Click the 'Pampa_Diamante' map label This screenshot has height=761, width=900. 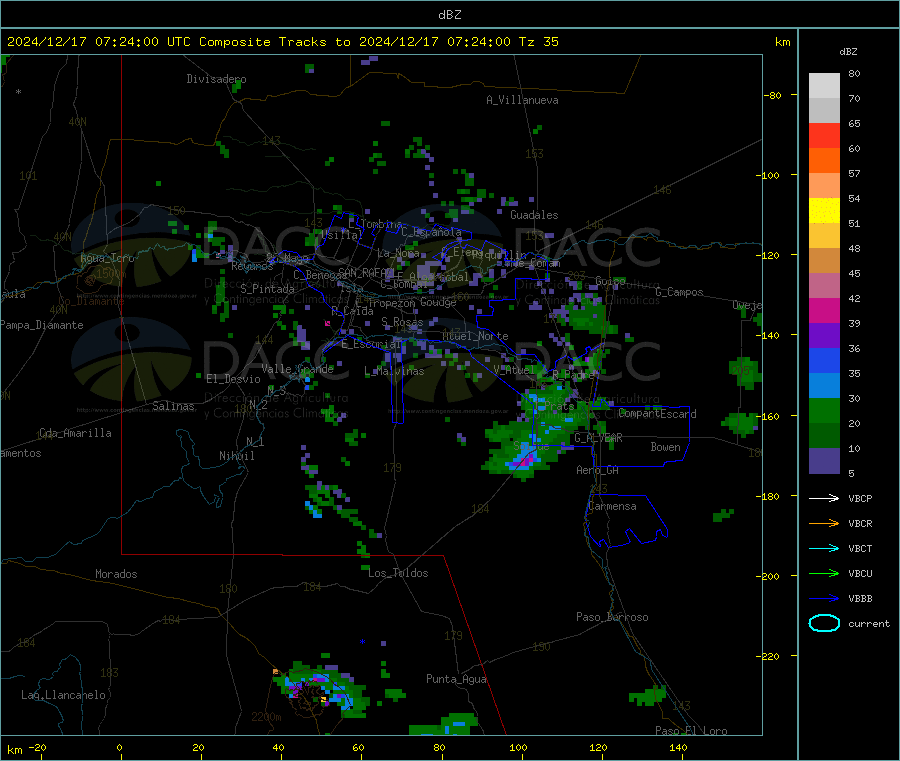click(42, 325)
